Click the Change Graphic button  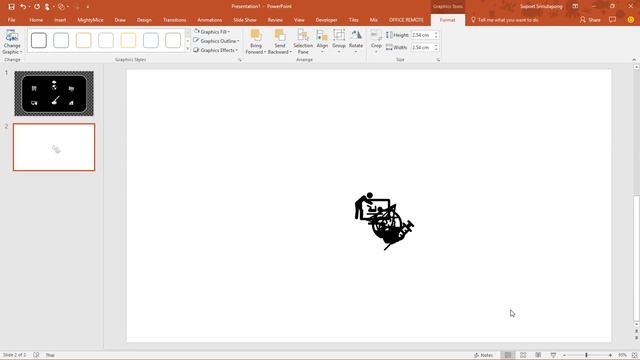[x=12, y=42]
